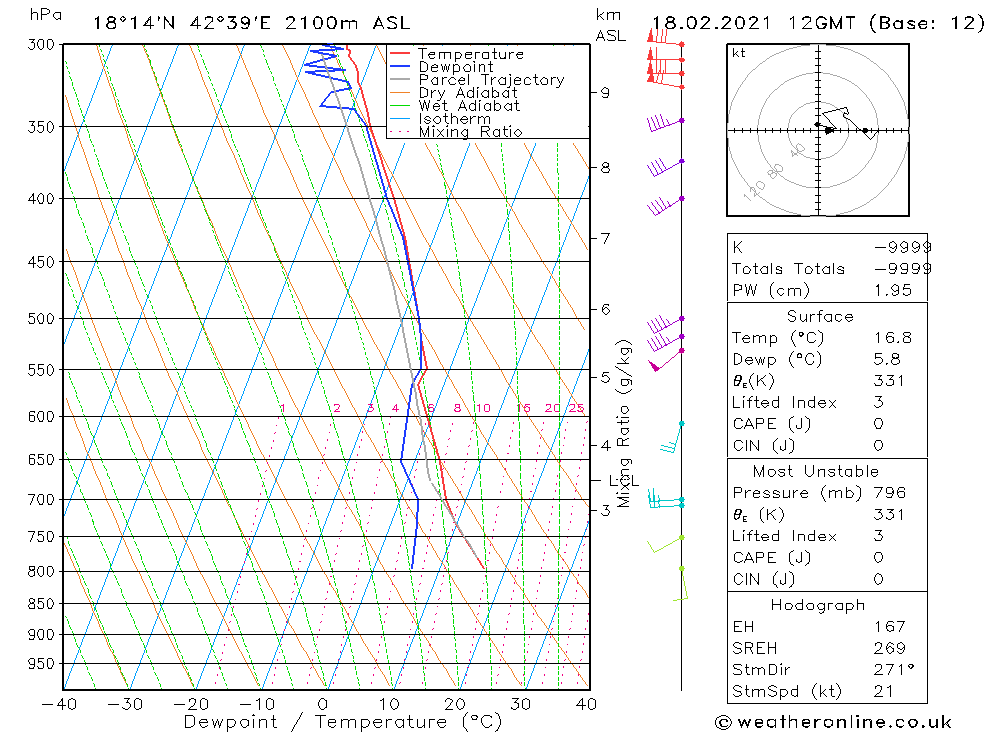Click the mixing ratio value 25 label
The image size is (1000, 733).
point(577,408)
